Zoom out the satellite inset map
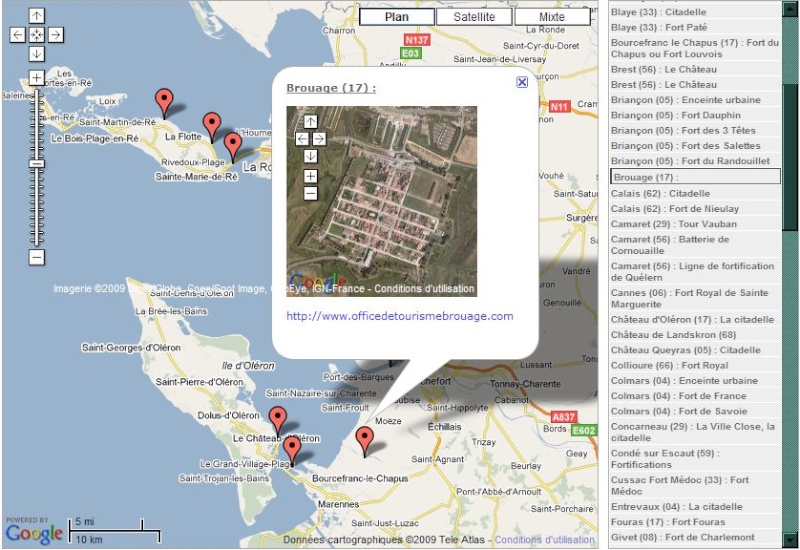This screenshot has width=800, height=550. pyautogui.click(x=310, y=193)
